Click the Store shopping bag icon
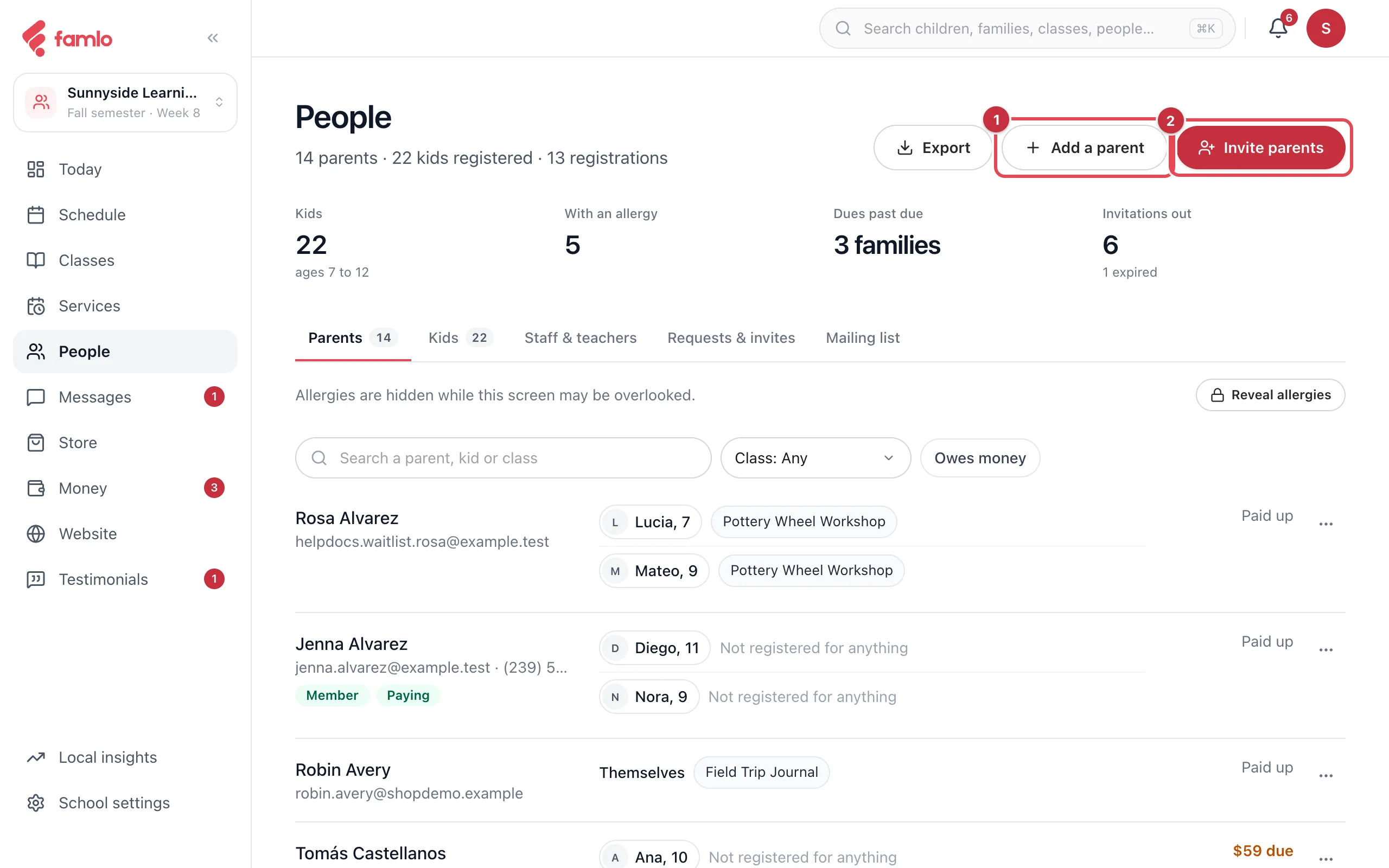The height and width of the screenshot is (868, 1389). point(36,443)
